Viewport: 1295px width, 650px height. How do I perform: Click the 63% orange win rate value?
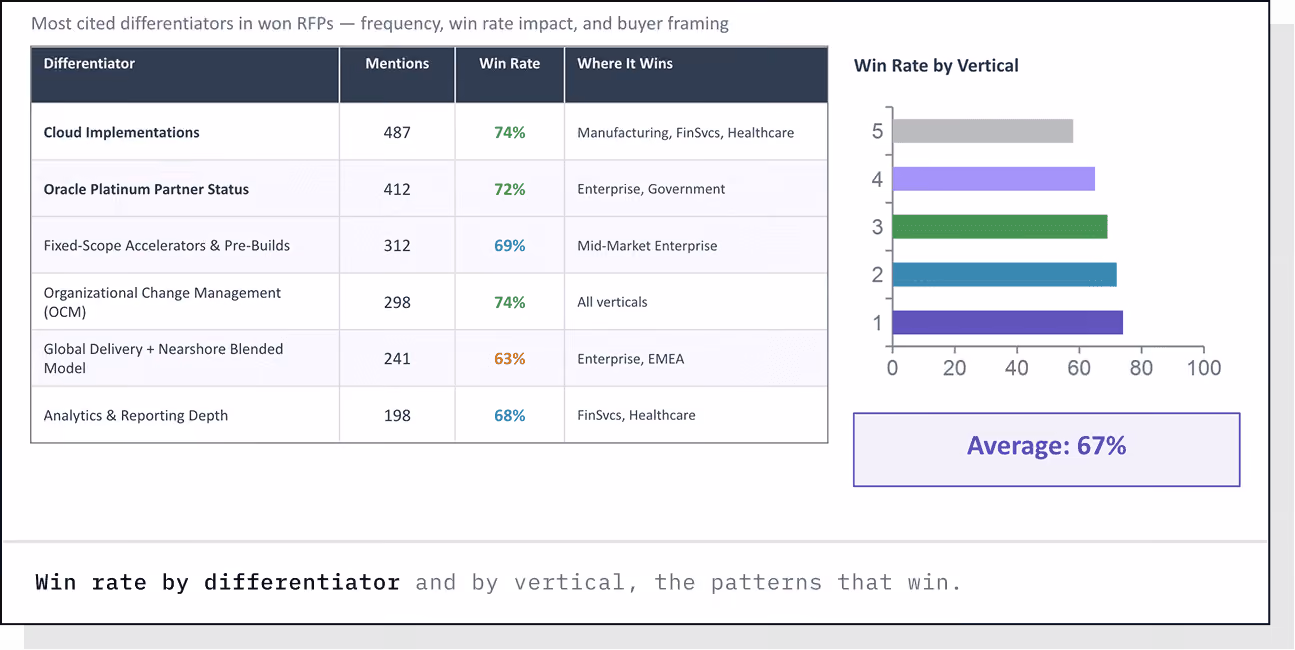[510, 358]
